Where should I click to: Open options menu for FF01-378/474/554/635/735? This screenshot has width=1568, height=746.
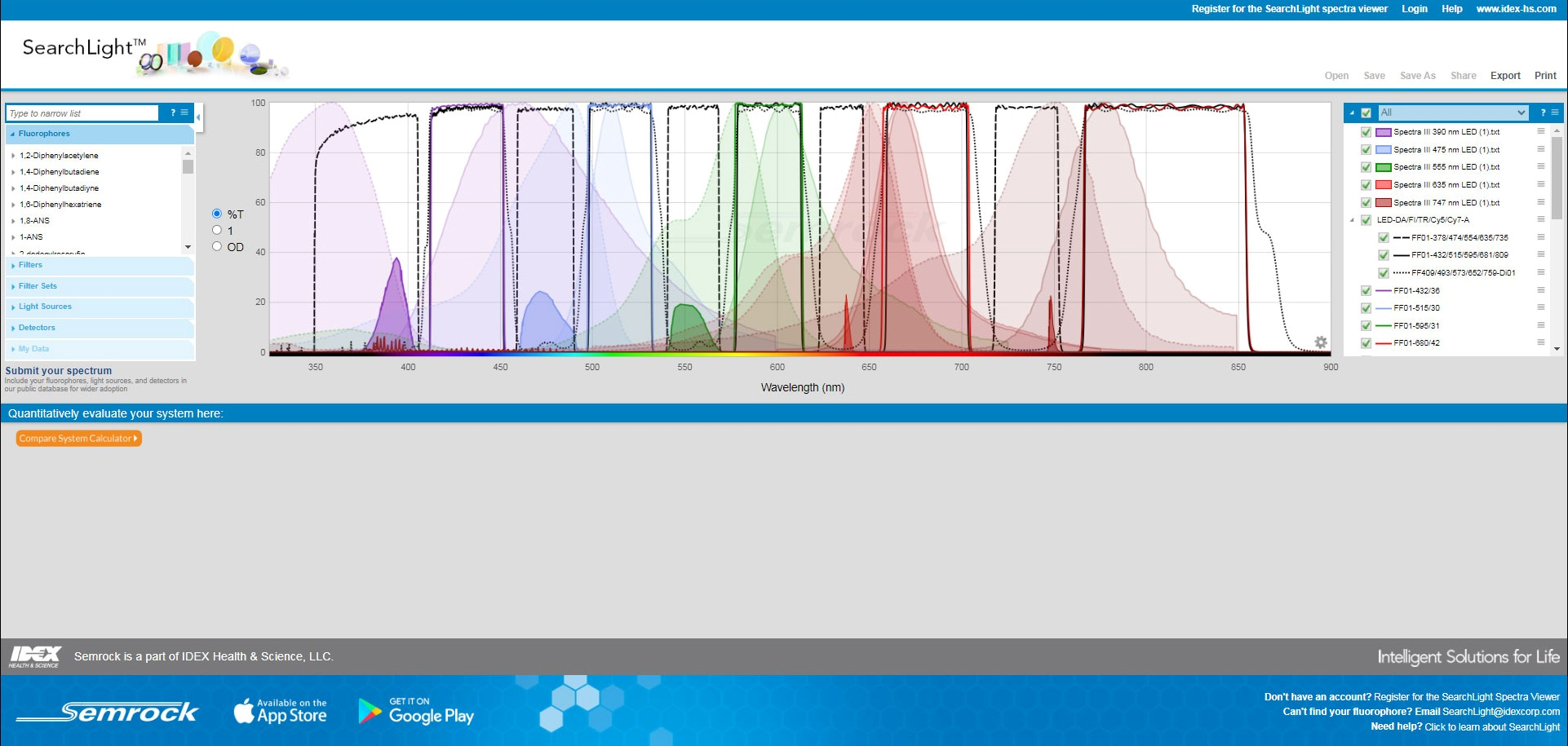(1541, 237)
